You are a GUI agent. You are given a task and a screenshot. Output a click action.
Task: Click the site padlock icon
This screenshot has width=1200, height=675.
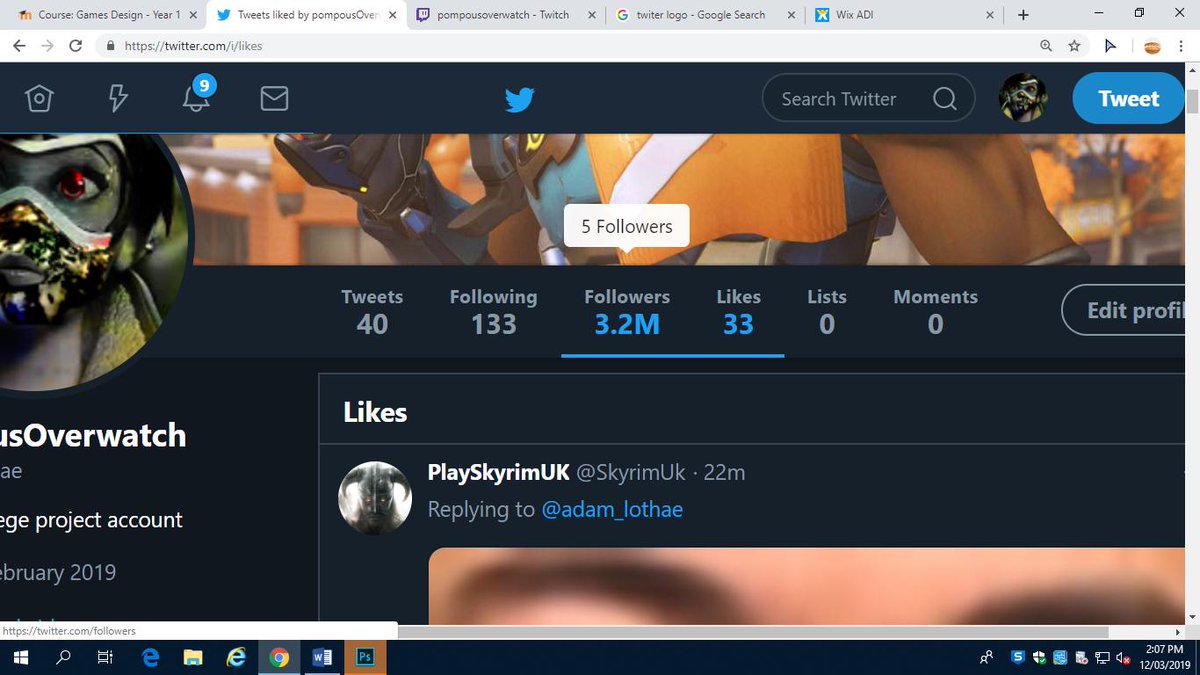point(110,46)
